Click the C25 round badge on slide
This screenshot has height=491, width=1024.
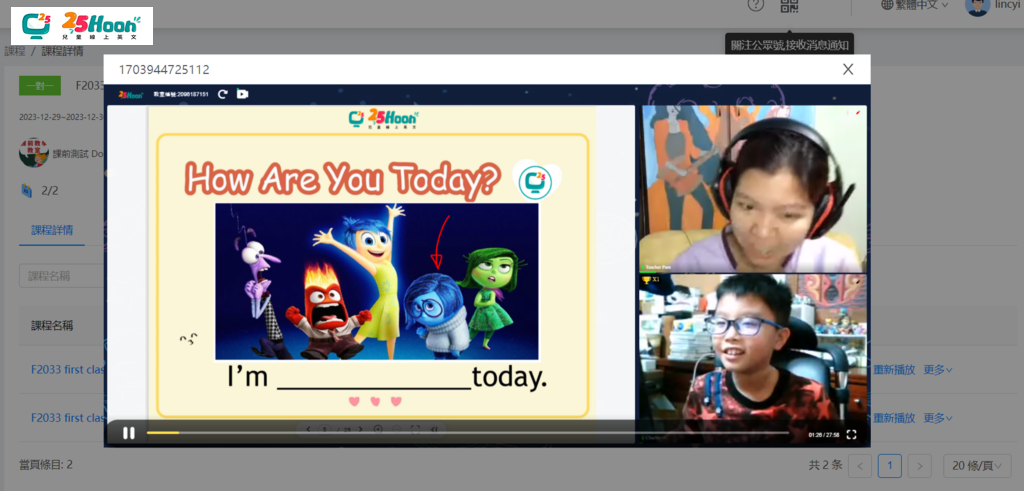click(536, 183)
